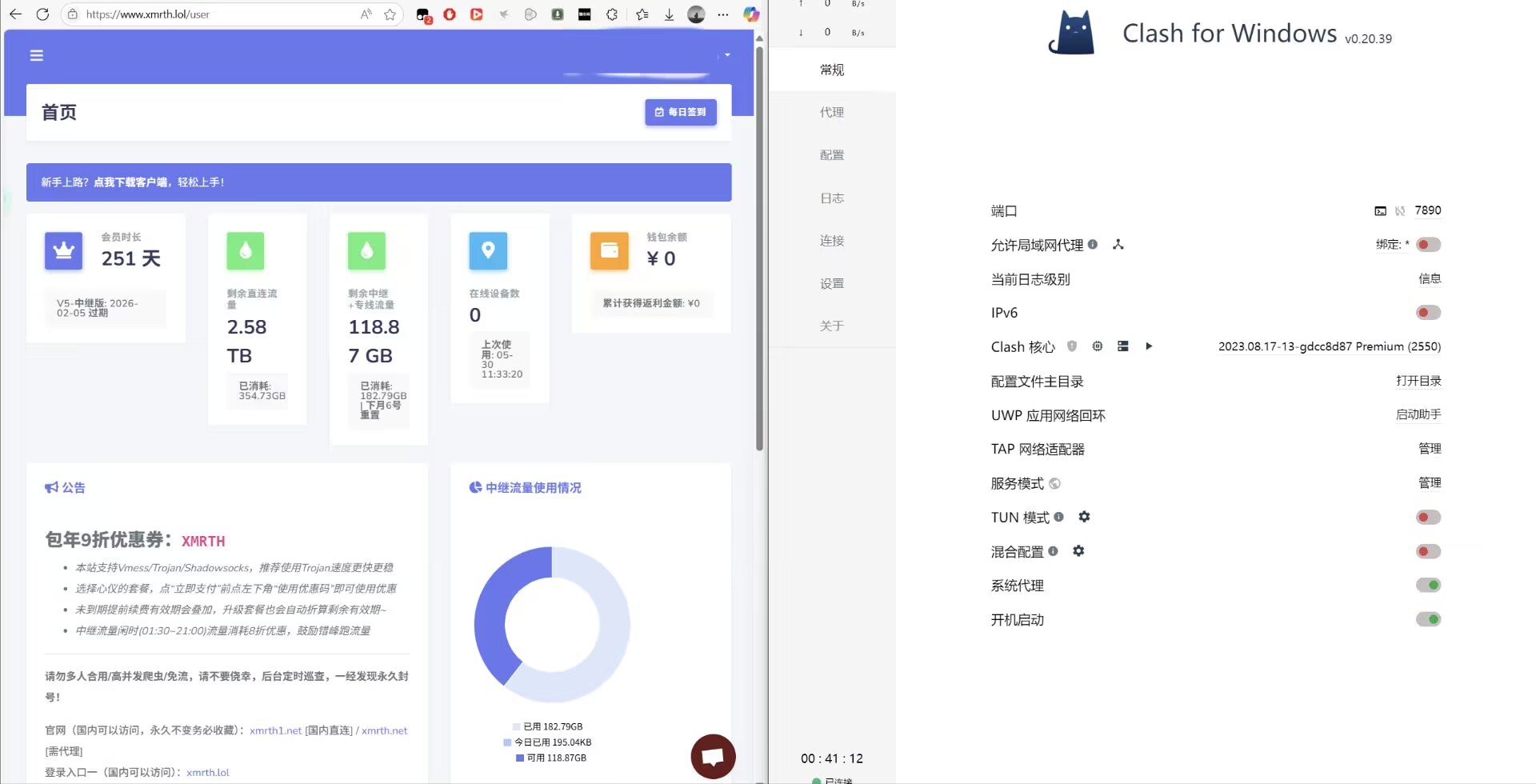Open the gear settings for 混合配置

(x=1078, y=551)
